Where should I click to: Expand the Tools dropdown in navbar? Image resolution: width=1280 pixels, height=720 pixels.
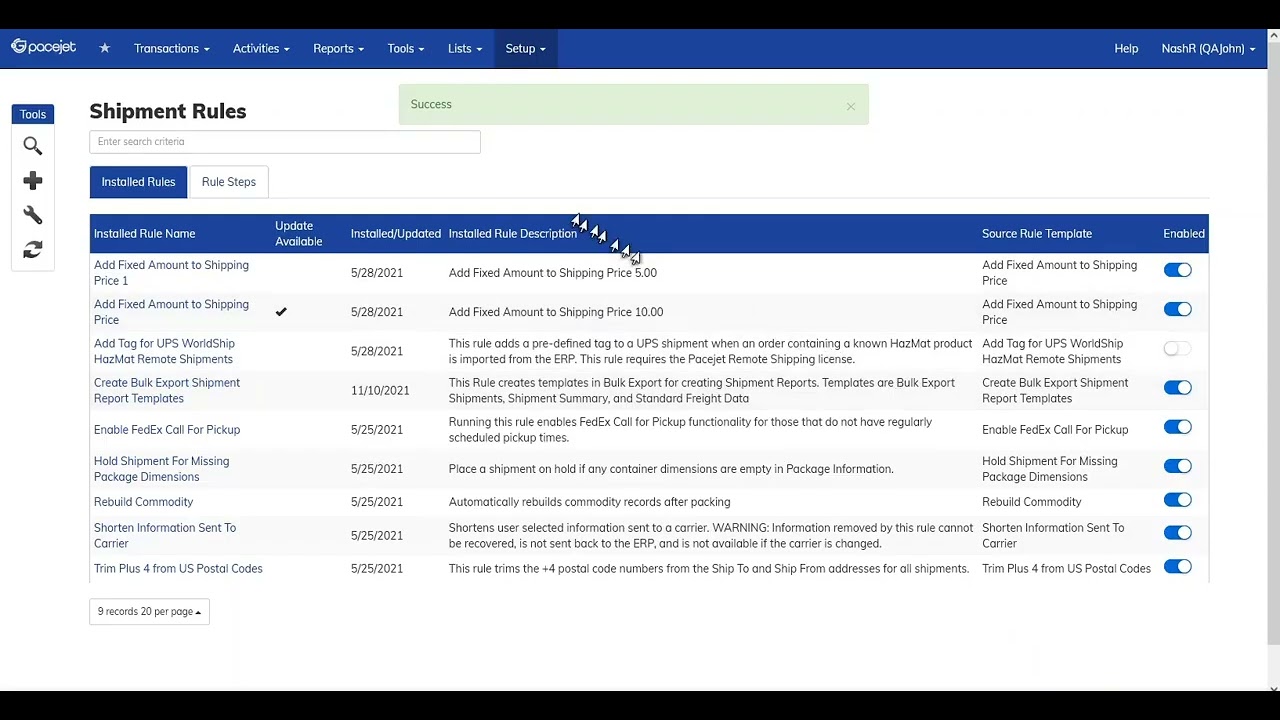pos(406,48)
